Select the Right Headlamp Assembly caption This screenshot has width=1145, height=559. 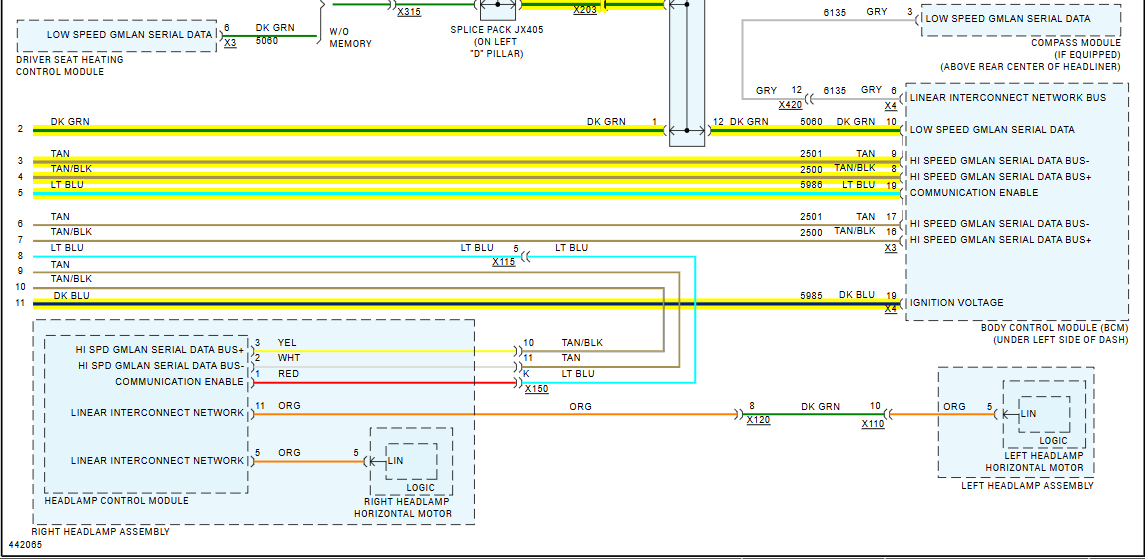(x=101, y=532)
